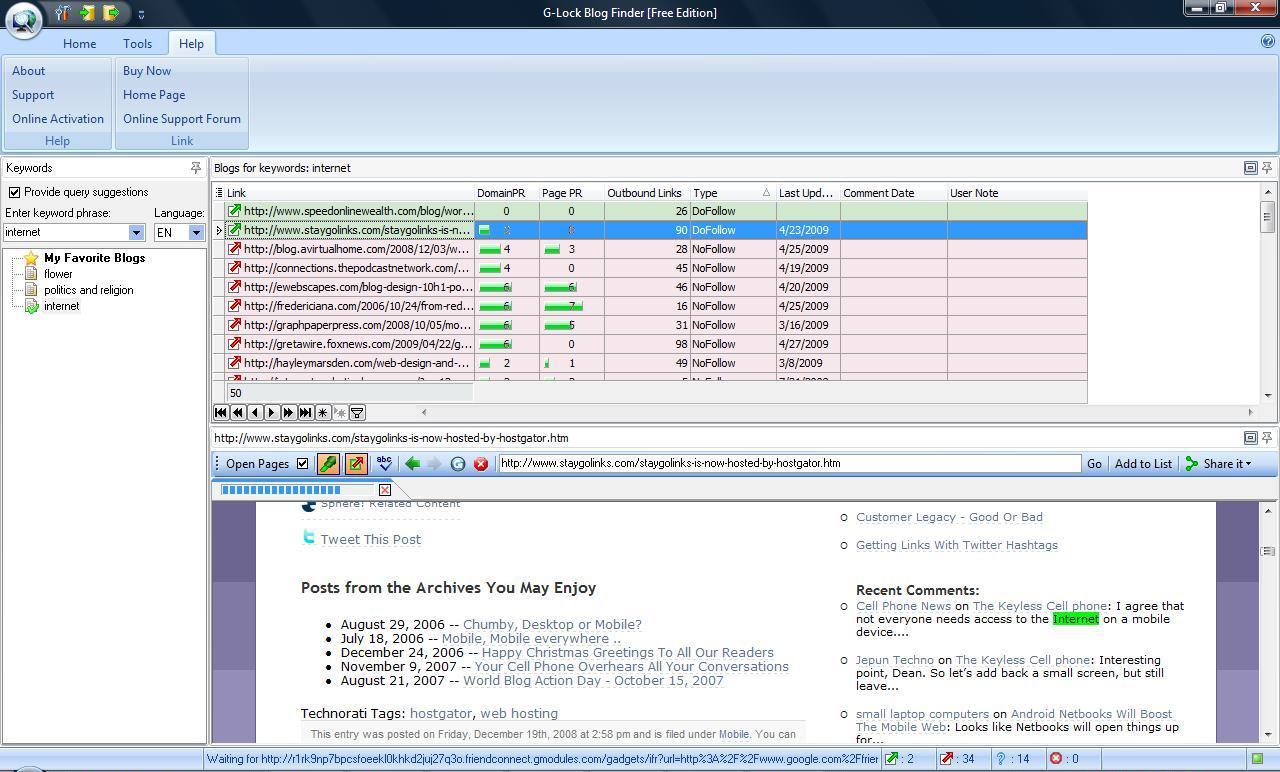Screen dimensions: 1280x772
Task: Go to previous record in navigator
Action: point(255,412)
